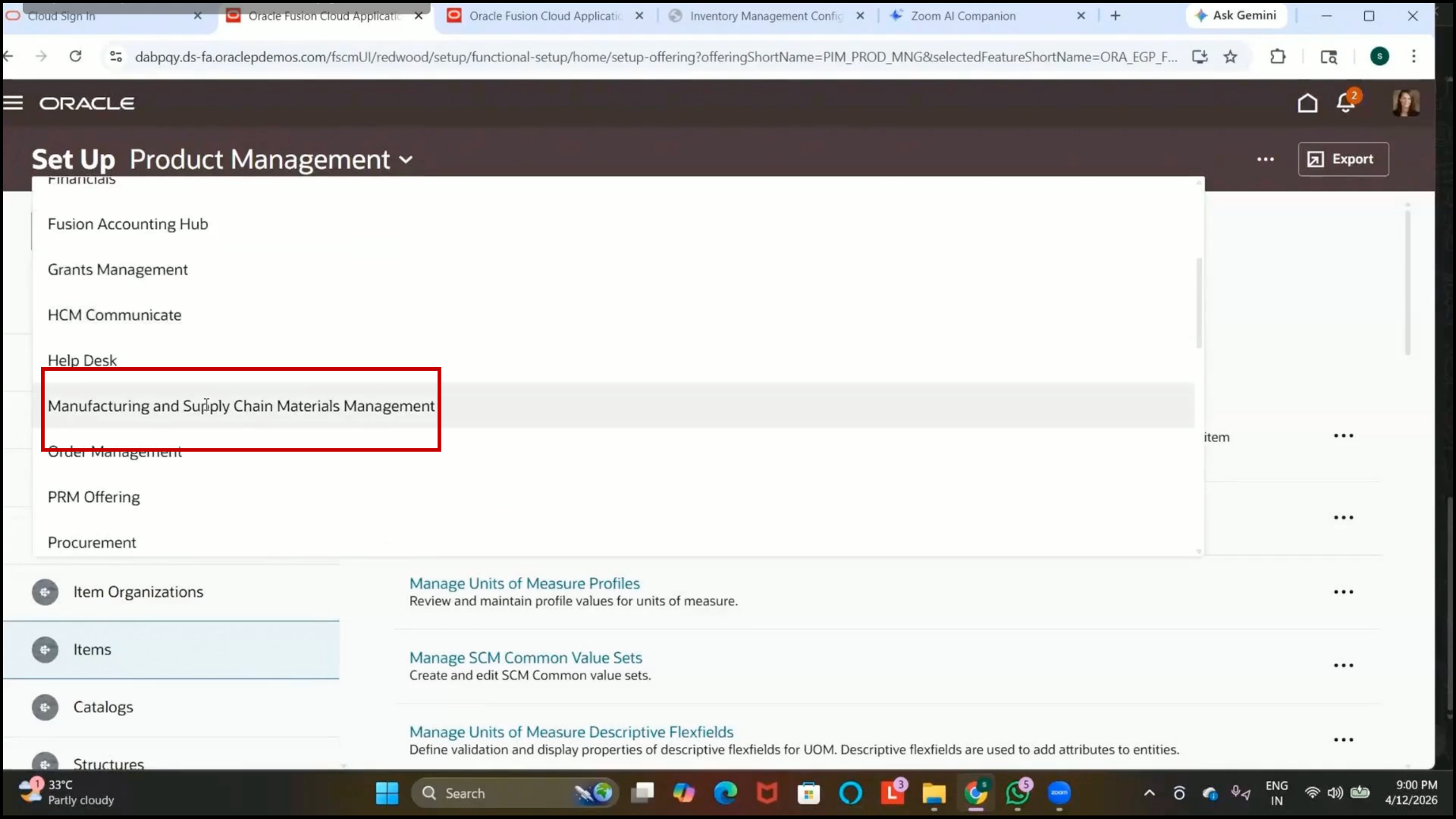Viewport: 1456px width, 819px height.
Task: Open File Explorer from taskbar
Action: click(934, 793)
